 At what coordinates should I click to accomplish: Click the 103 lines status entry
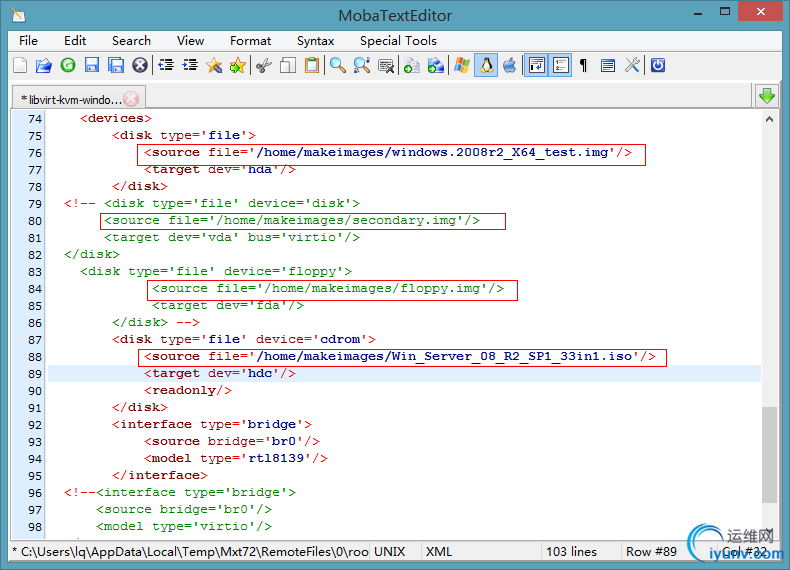pyautogui.click(x=571, y=552)
